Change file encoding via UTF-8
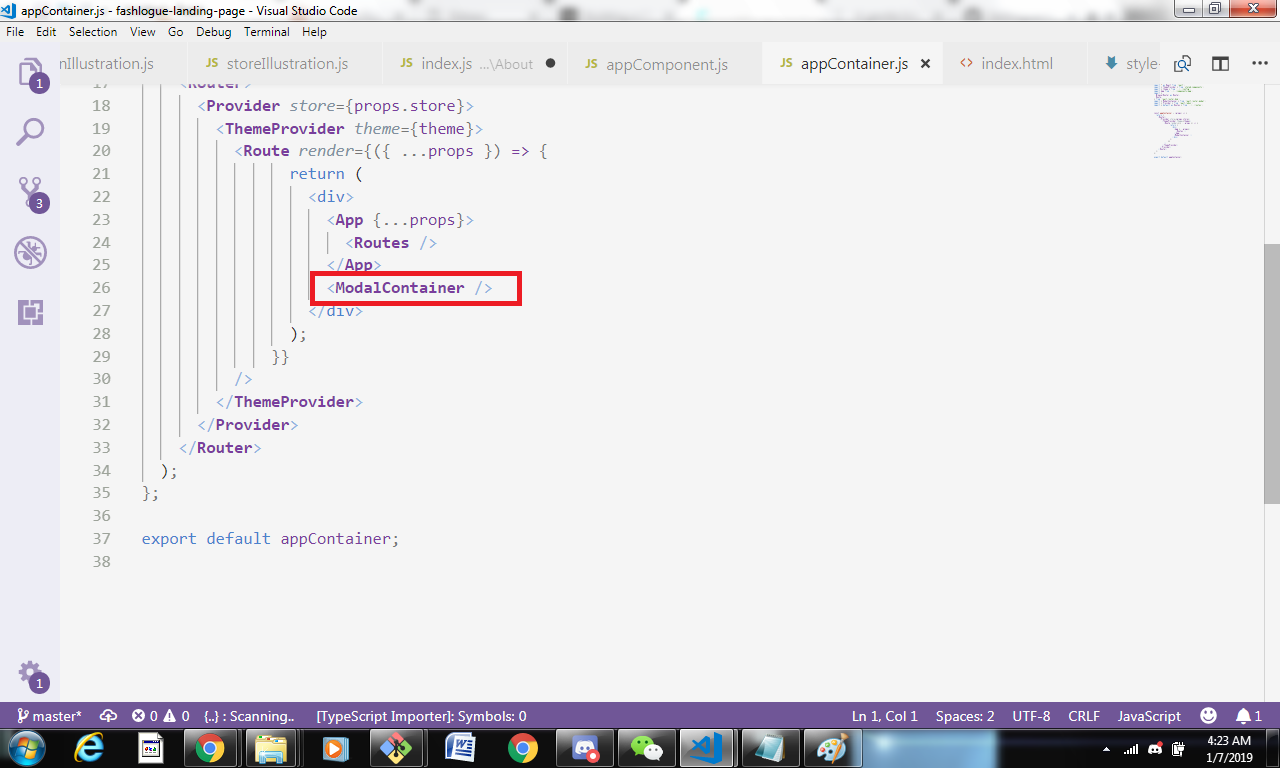The image size is (1280, 768). tap(1031, 716)
